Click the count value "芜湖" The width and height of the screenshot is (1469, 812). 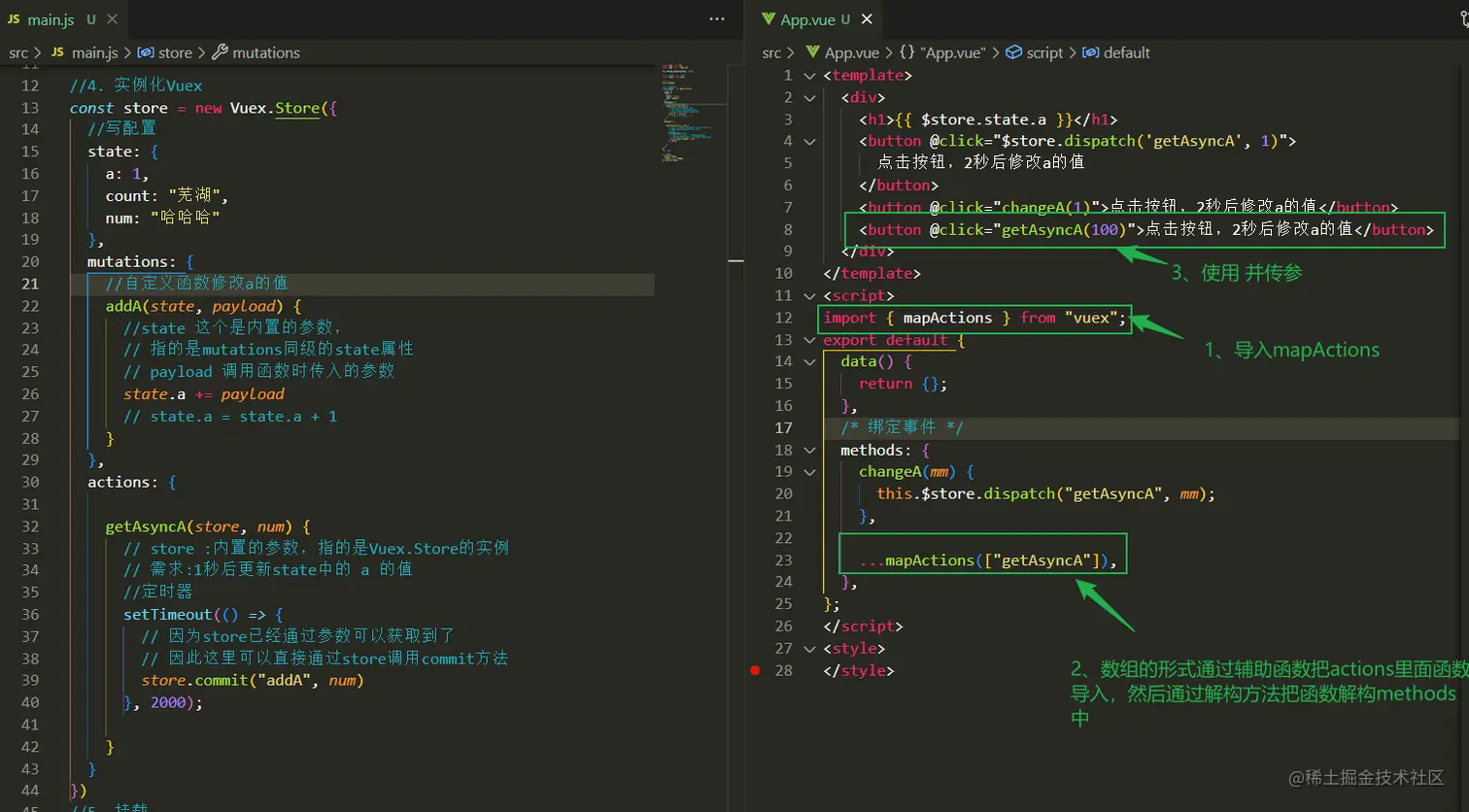coord(194,195)
